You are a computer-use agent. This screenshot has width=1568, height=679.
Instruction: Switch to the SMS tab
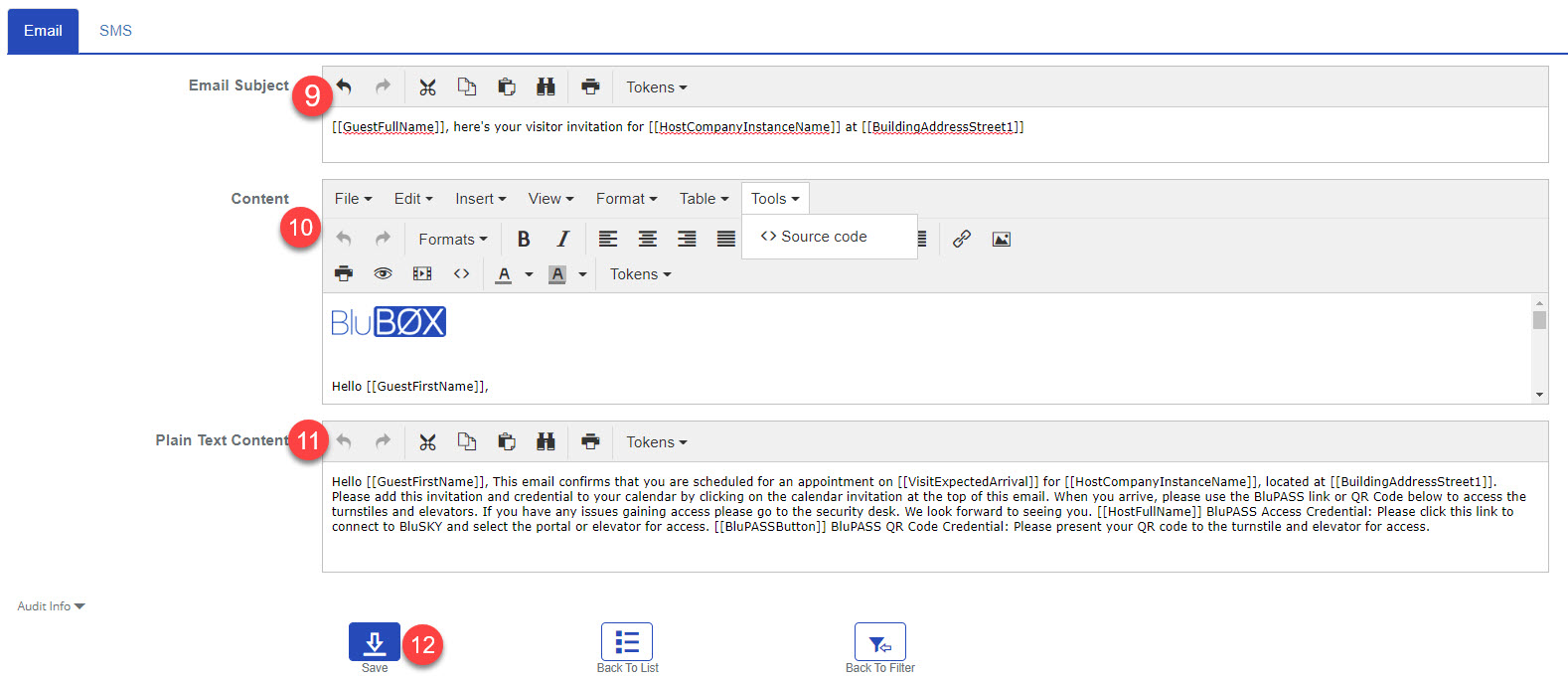[x=115, y=31]
